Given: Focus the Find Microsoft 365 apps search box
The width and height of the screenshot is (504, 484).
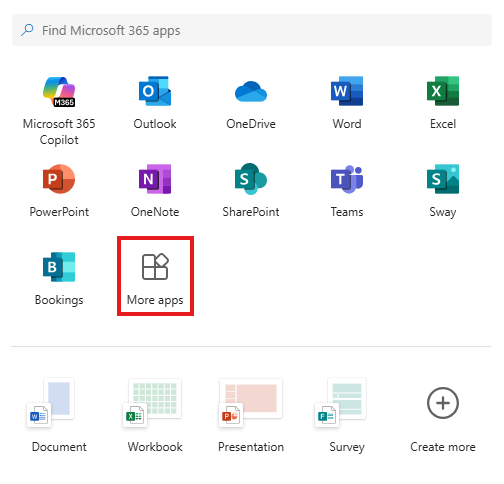Looking at the screenshot, I should (x=252, y=30).
